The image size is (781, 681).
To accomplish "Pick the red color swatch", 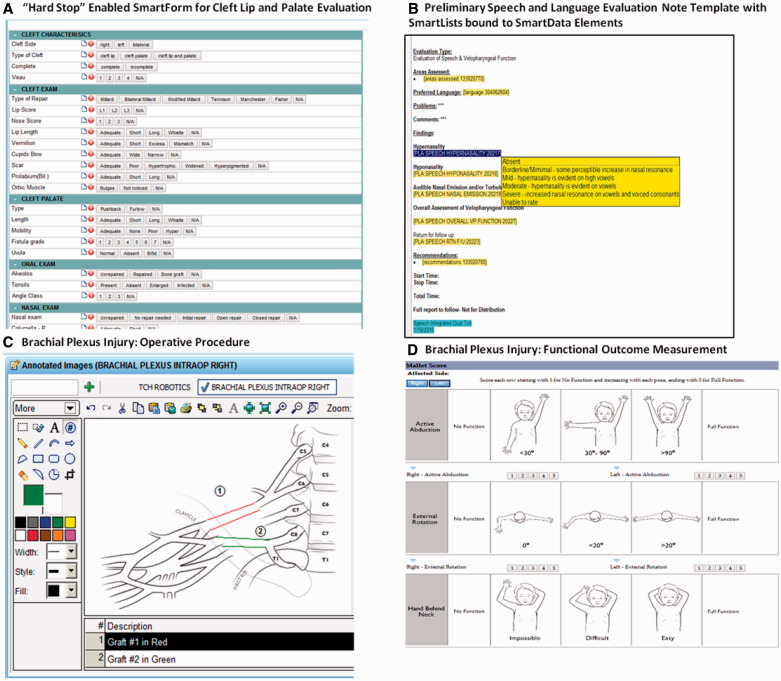I will [x=33, y=536].
